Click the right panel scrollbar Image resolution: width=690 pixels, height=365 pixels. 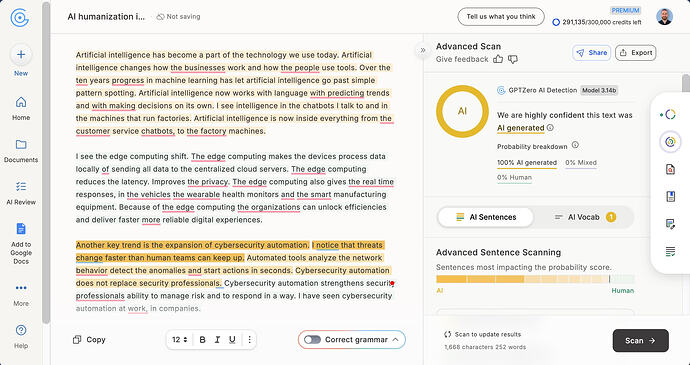[686, 84]
